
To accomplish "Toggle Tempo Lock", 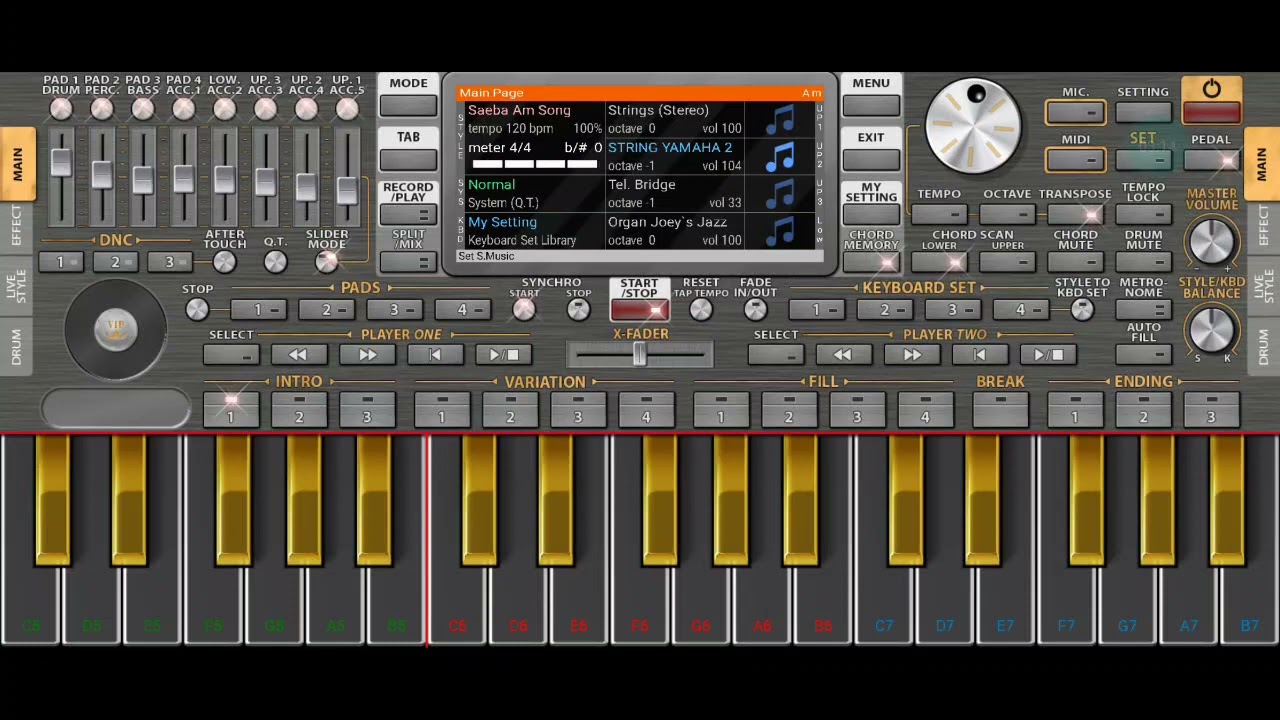I will pos(1143,214).
